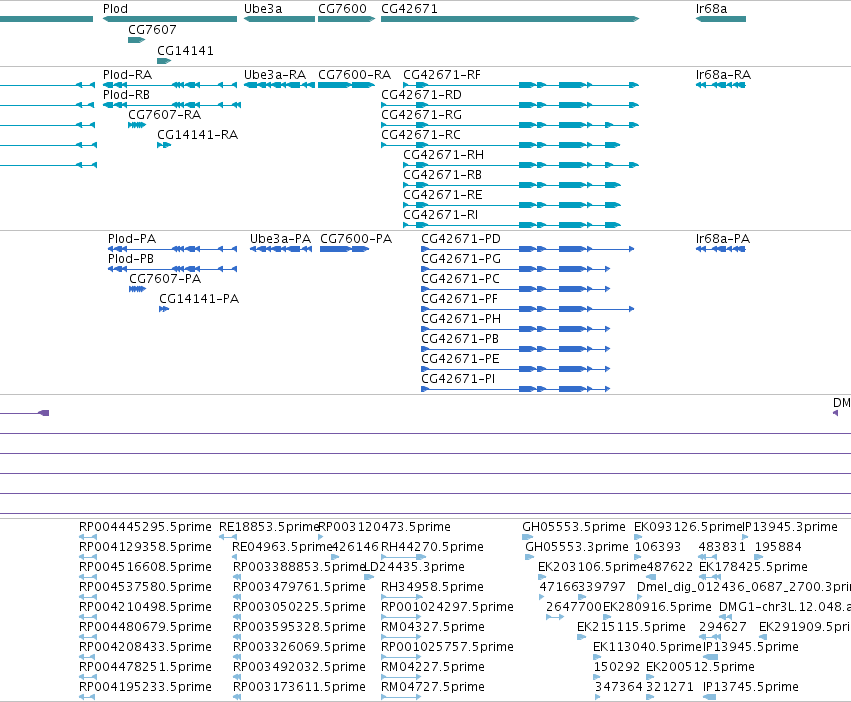Click transcript Ube3a-RA
The image size is (851, 702).
click(x=275, y=74)
